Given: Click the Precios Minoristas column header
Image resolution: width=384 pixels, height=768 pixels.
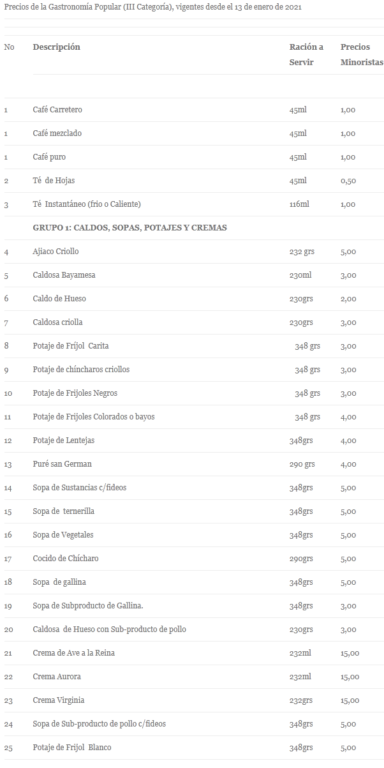Looking at the screenshot, I should click(362, 55).
